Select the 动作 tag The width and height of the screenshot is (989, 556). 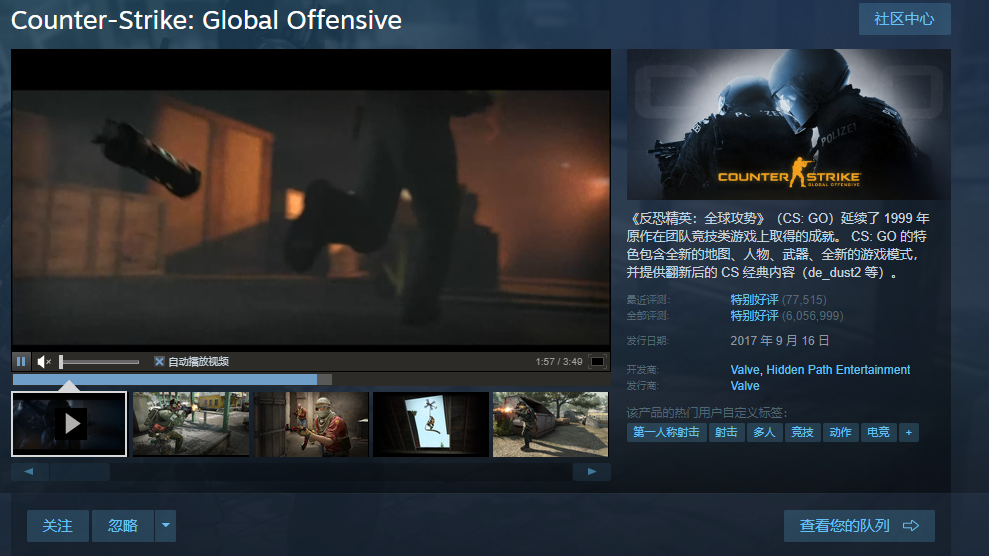click(840, 432)
